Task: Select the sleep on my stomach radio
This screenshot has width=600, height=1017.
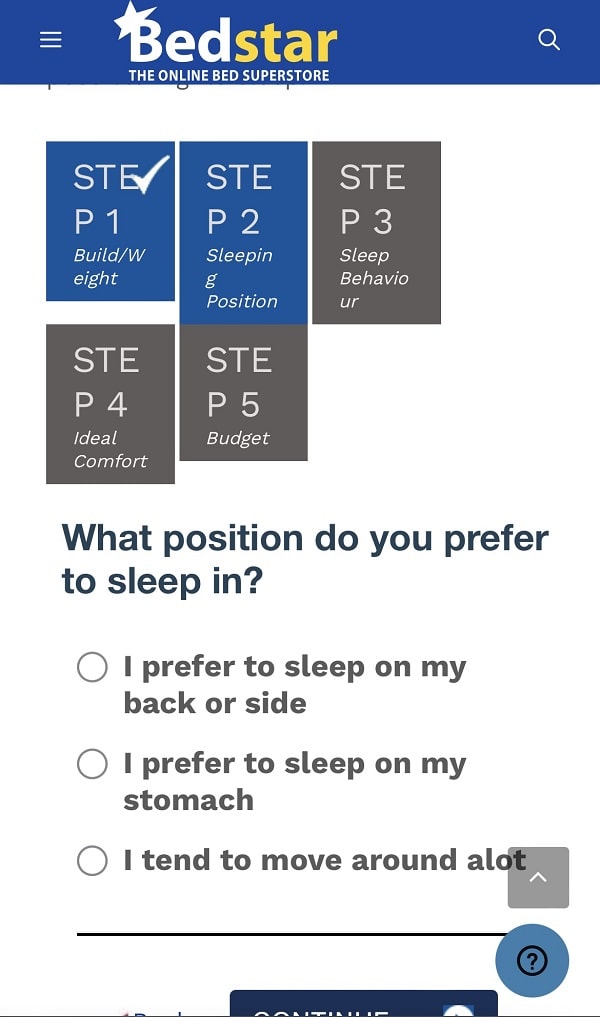Action: coord(92,764)
